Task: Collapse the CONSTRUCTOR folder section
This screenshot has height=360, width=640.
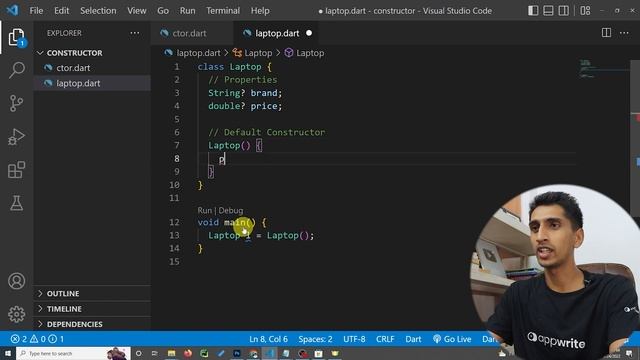Action: click(74, 53)
